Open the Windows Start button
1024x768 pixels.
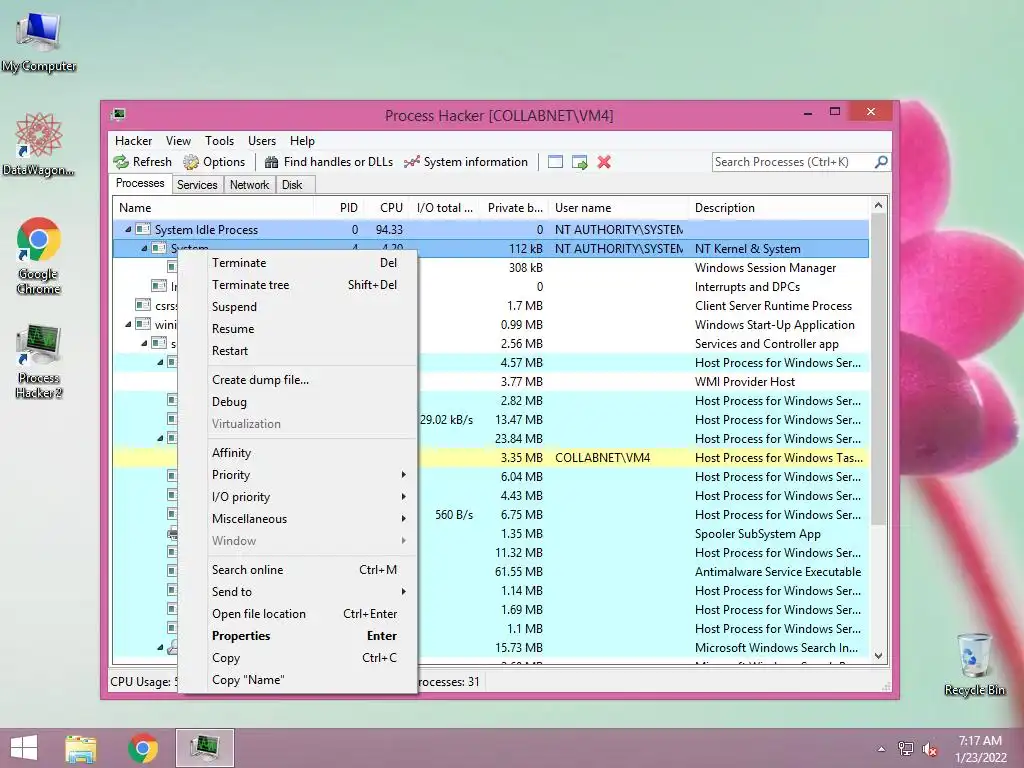pos(24,748)
